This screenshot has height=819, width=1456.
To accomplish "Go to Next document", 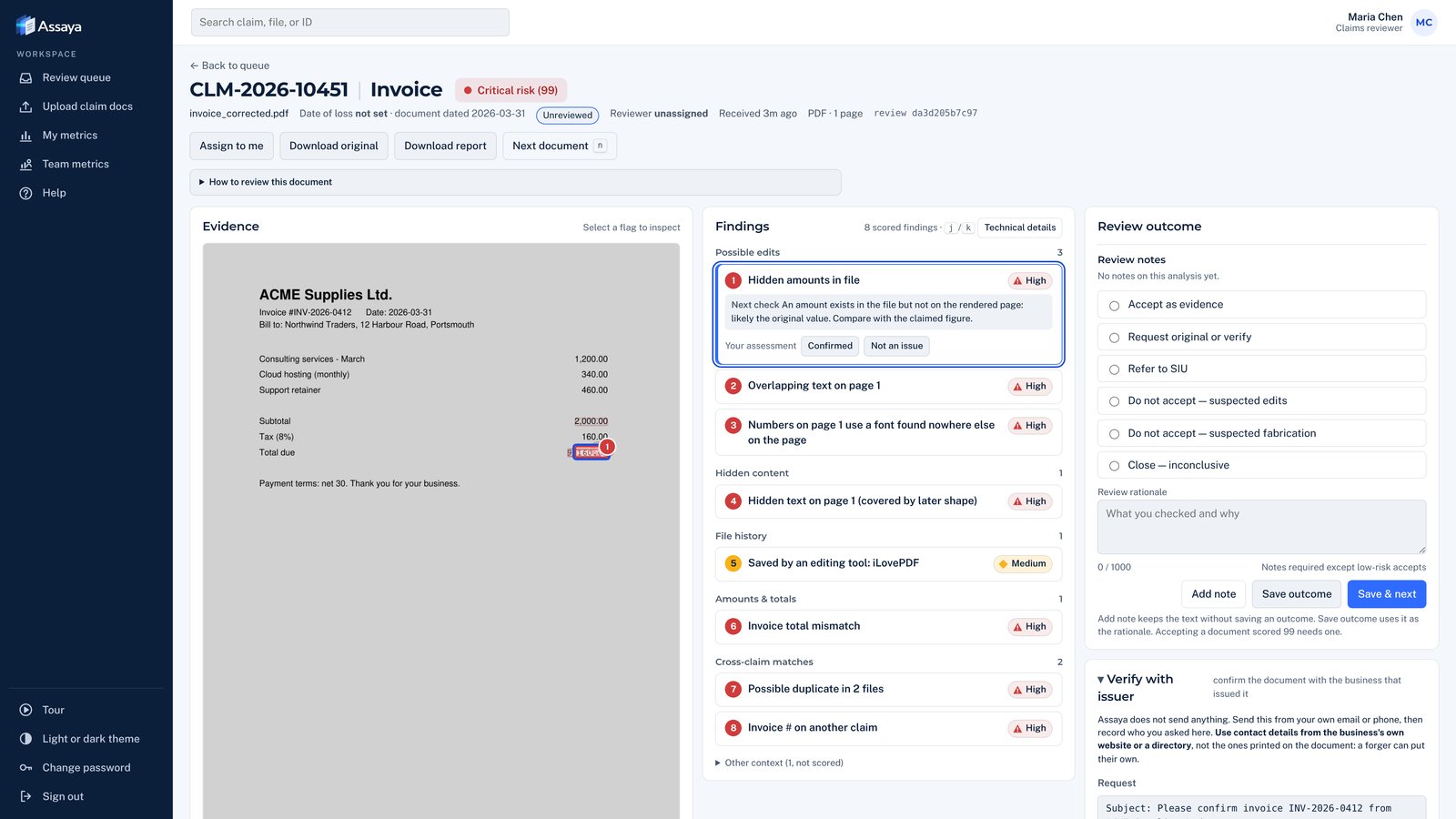I will pos(560,146).
